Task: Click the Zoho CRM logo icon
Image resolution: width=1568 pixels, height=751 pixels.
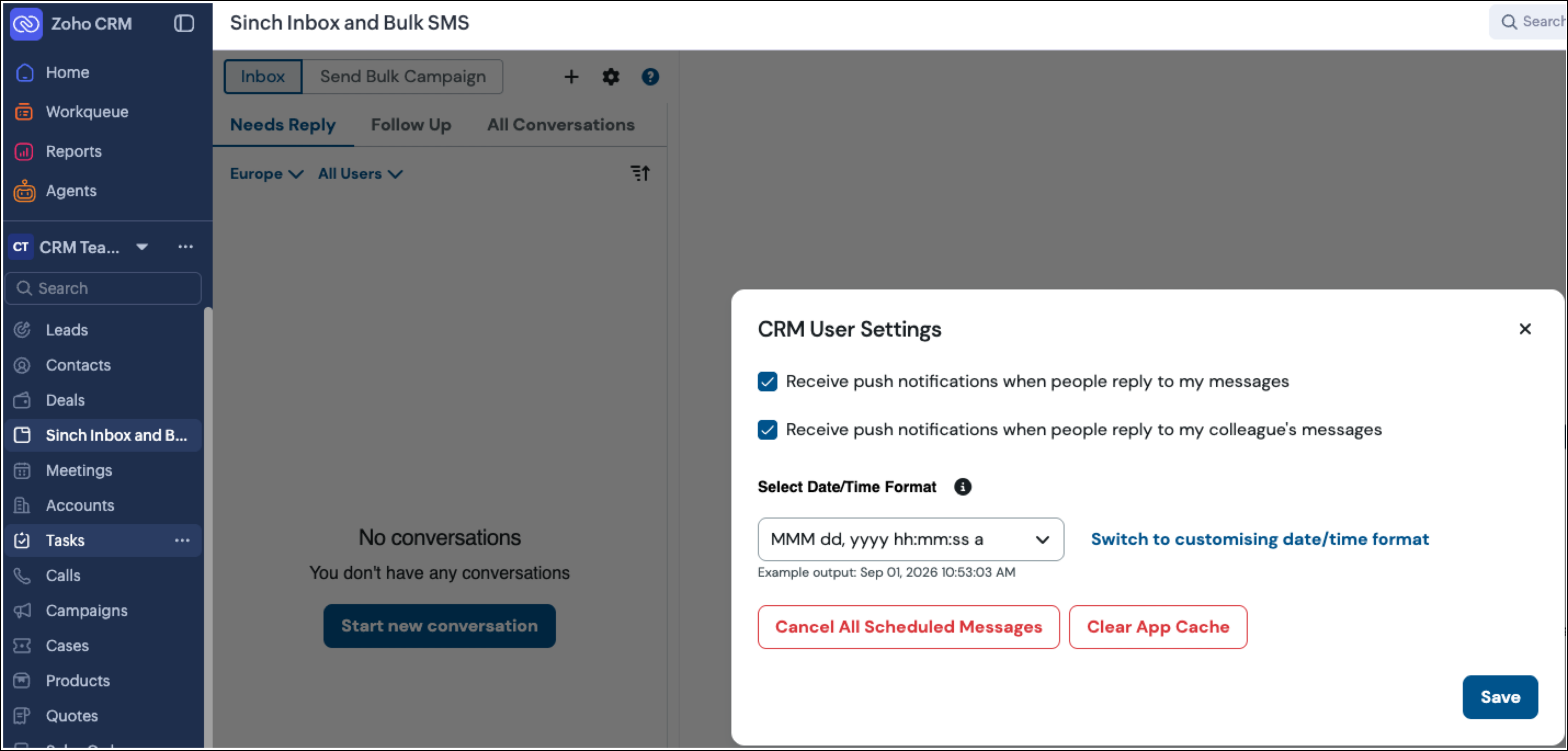Action: pyautogui.click(x=26, y=24)
